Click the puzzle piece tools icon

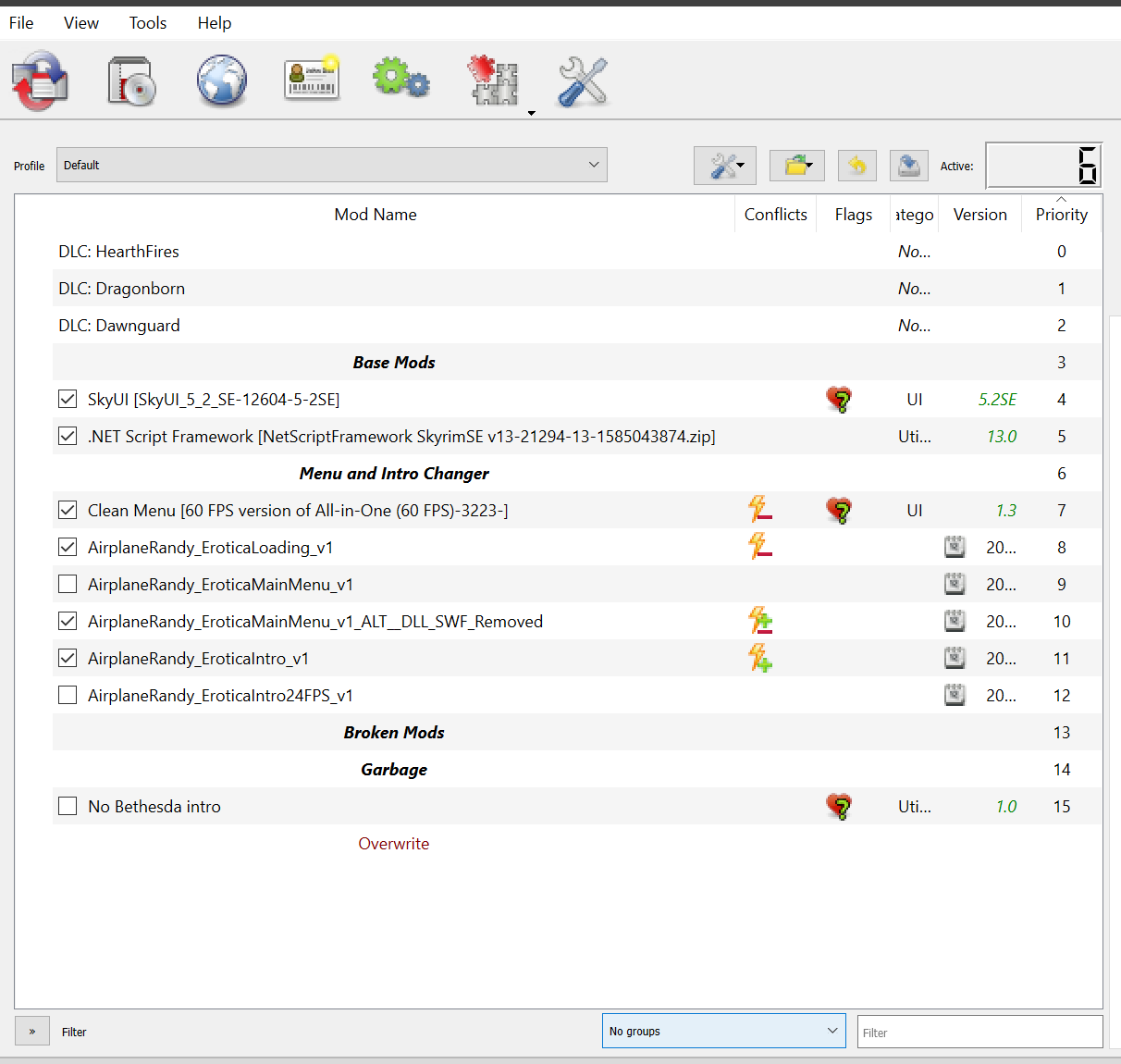(494, 80)
